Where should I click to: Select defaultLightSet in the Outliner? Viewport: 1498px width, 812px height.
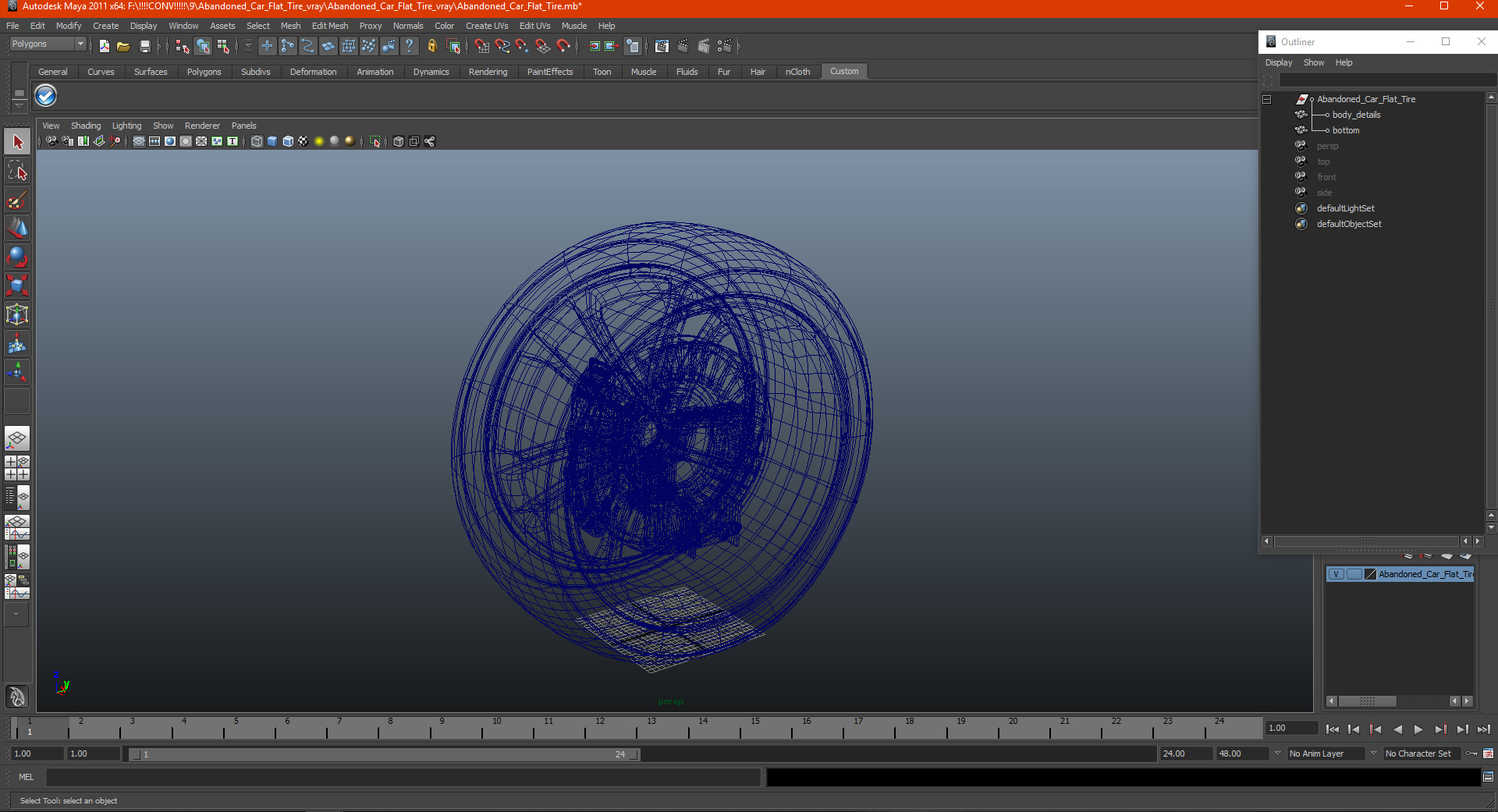point(1345,209)
